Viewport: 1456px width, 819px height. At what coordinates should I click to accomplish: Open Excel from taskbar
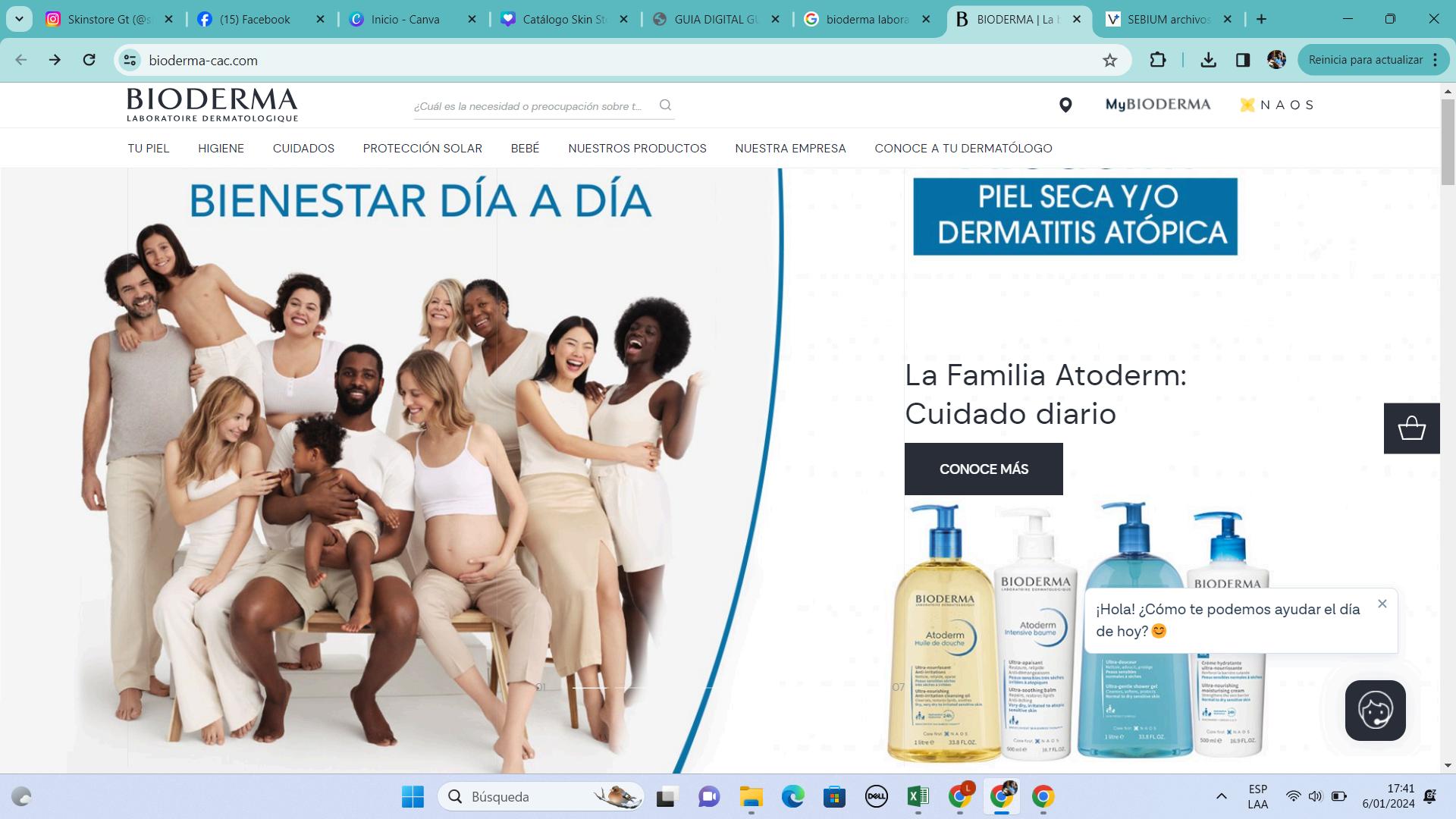pos(918,796)
